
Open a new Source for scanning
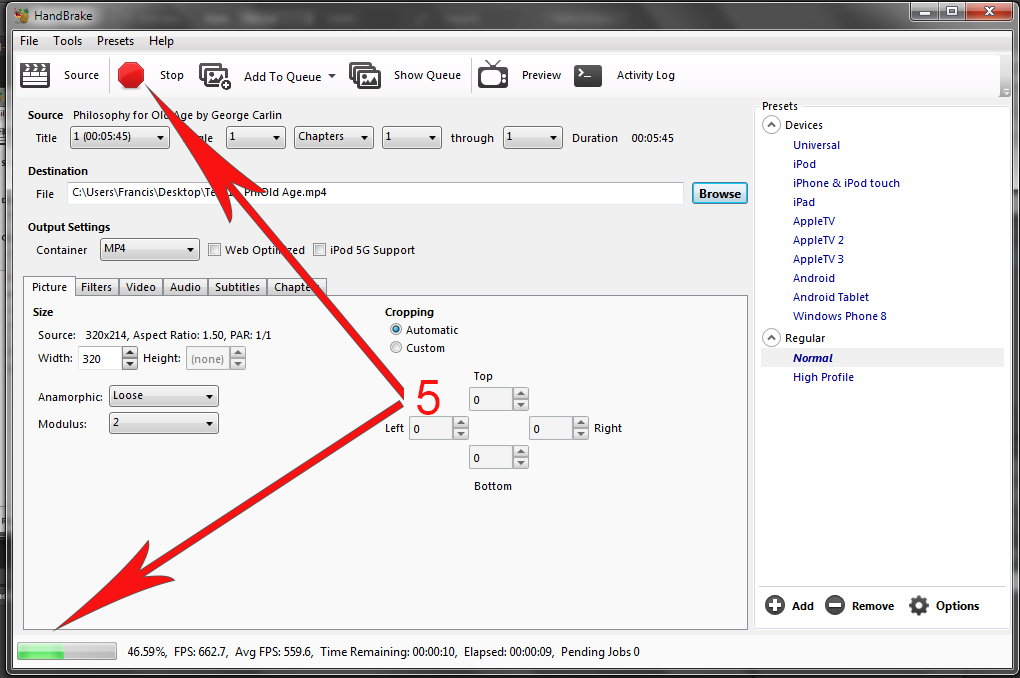coord(62,75)
